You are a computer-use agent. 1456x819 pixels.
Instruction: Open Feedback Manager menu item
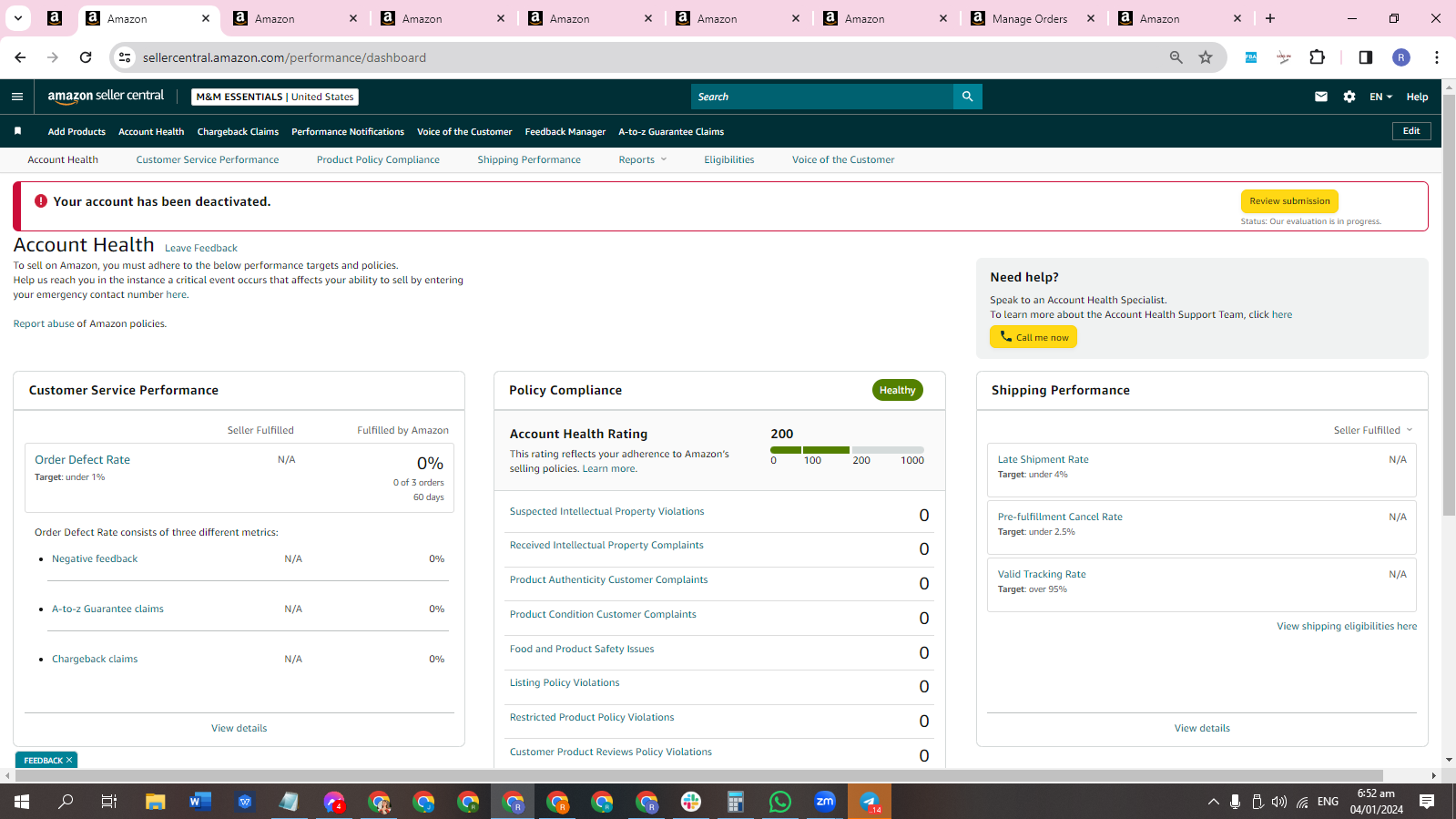click(x=565, y=131)
